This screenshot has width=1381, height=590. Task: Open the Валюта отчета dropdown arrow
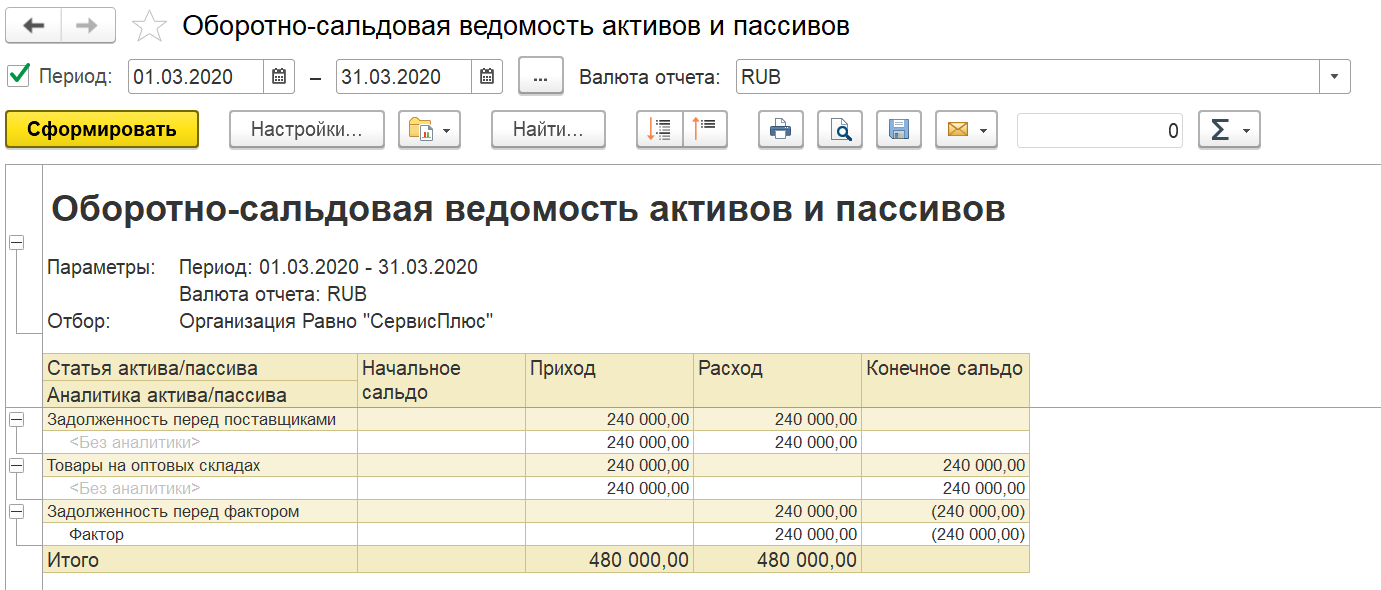click(x=1335, y=77)
